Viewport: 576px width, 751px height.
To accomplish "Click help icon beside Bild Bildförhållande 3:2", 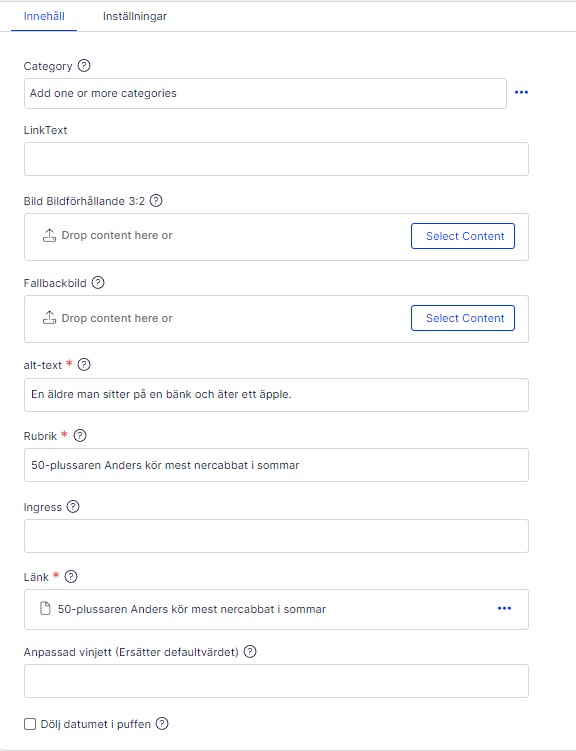I will (x=156, y=200).
